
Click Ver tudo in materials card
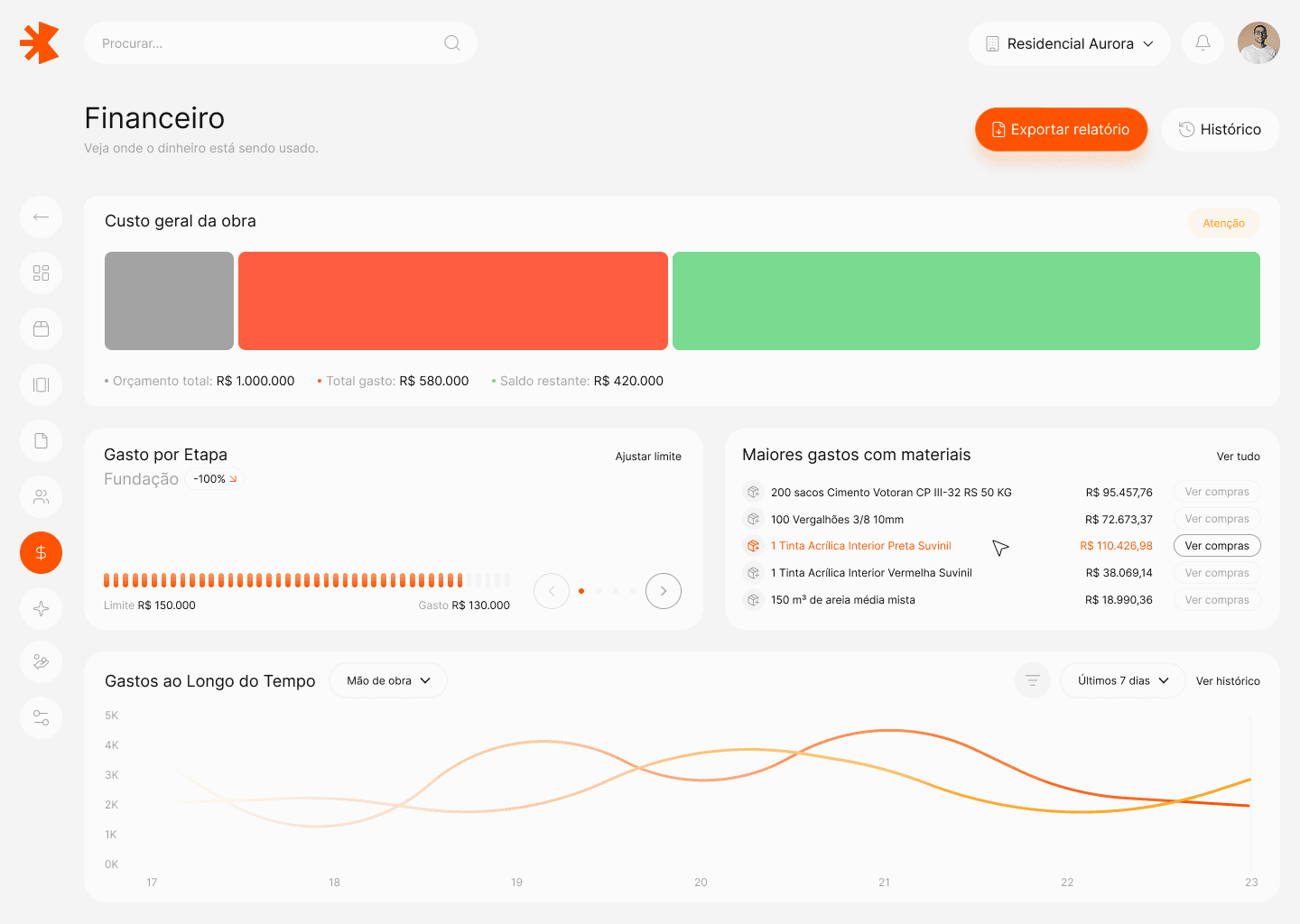click(1238, 457)
